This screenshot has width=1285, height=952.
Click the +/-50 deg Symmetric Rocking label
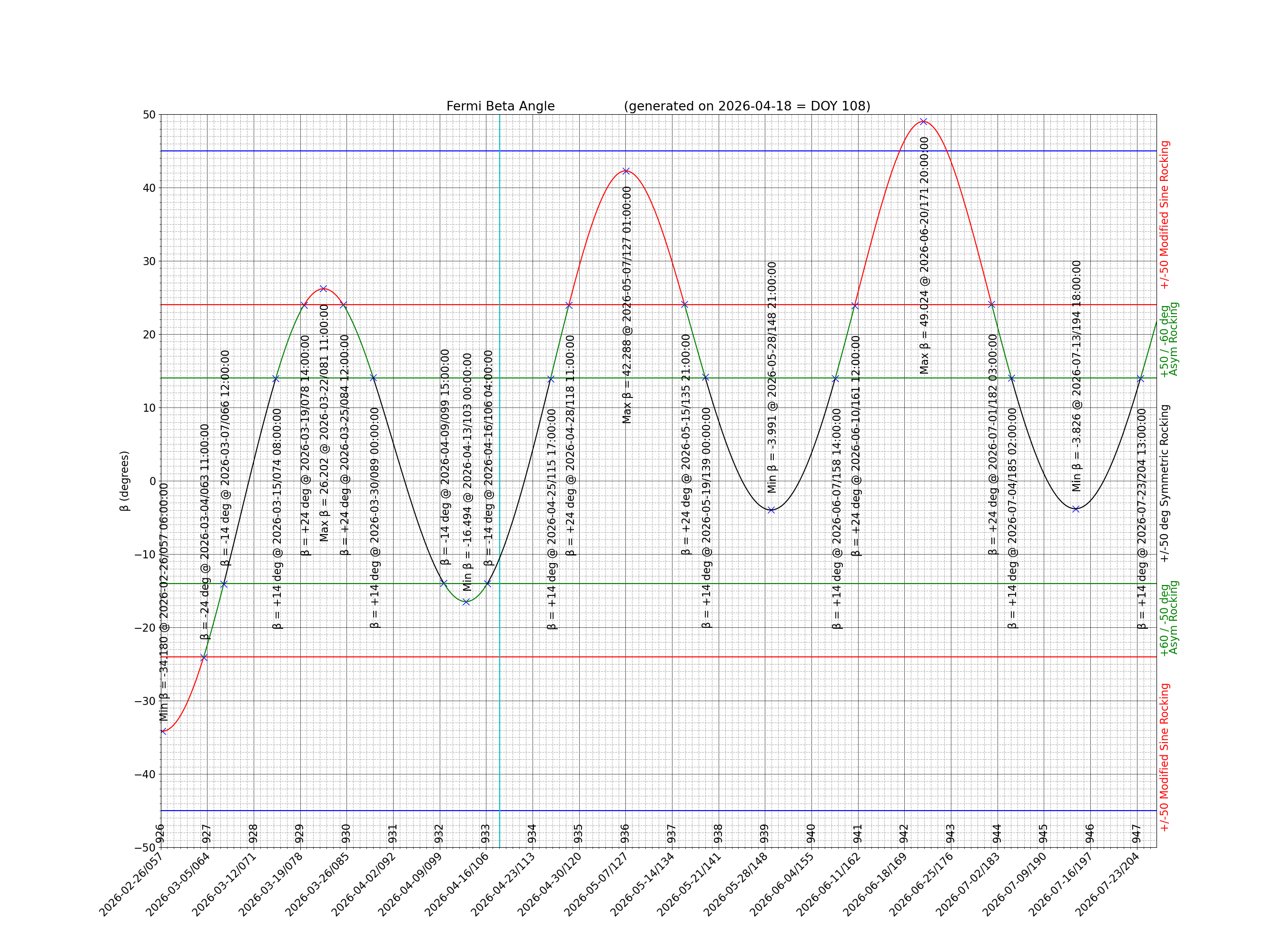tap(1165, 483)
